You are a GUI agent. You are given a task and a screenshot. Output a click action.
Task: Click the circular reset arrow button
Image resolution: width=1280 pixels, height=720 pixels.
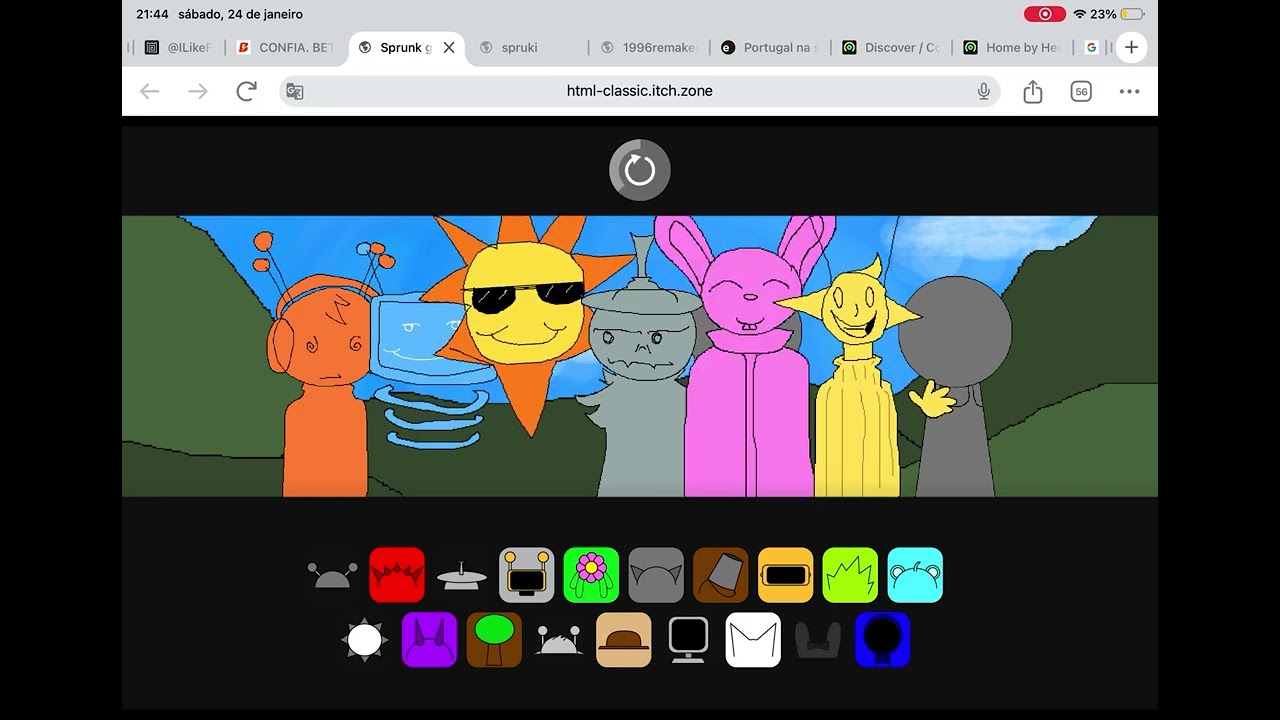tap(640, 170)
